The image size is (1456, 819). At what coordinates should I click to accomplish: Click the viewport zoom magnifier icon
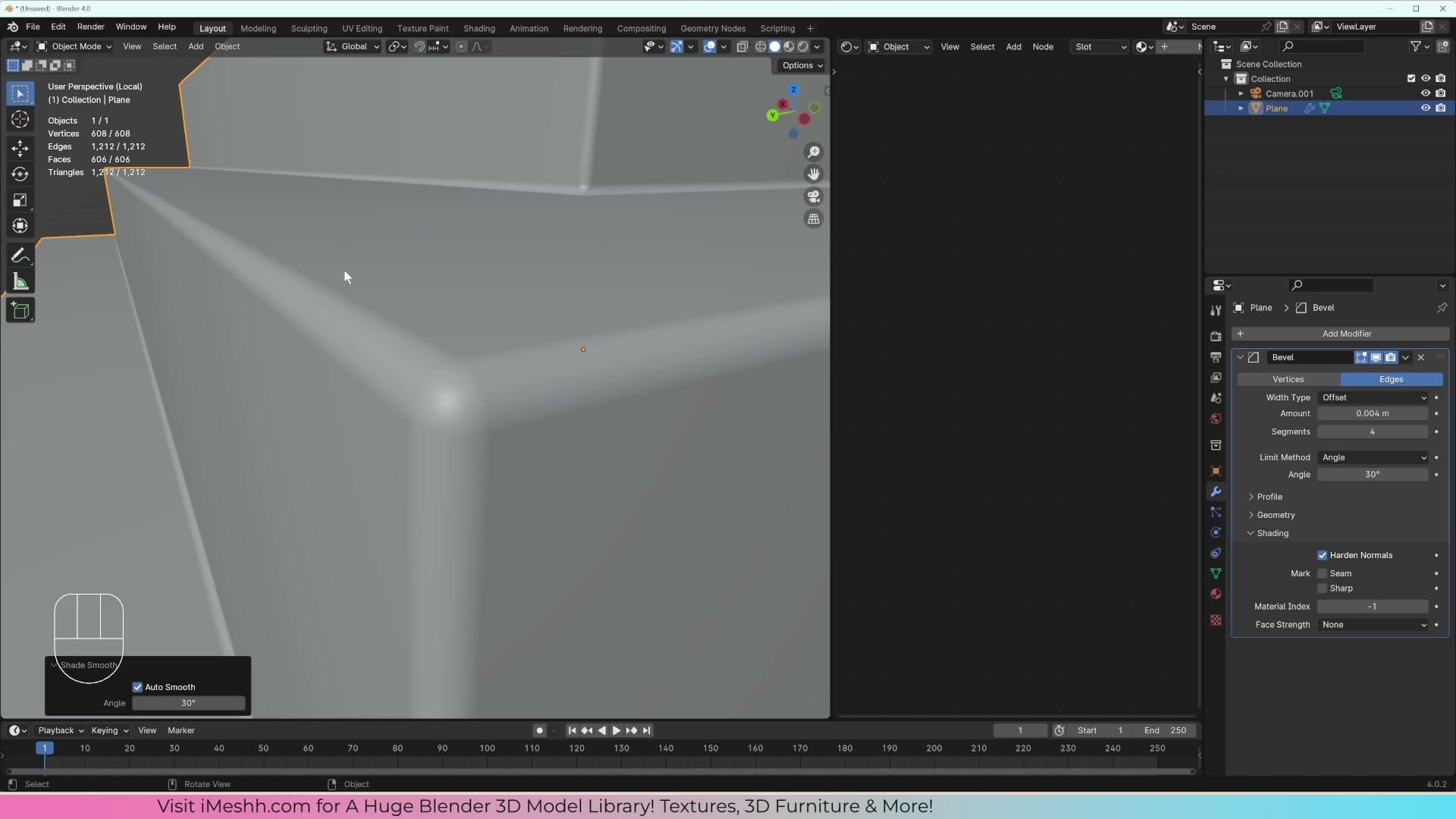[814, 152]
